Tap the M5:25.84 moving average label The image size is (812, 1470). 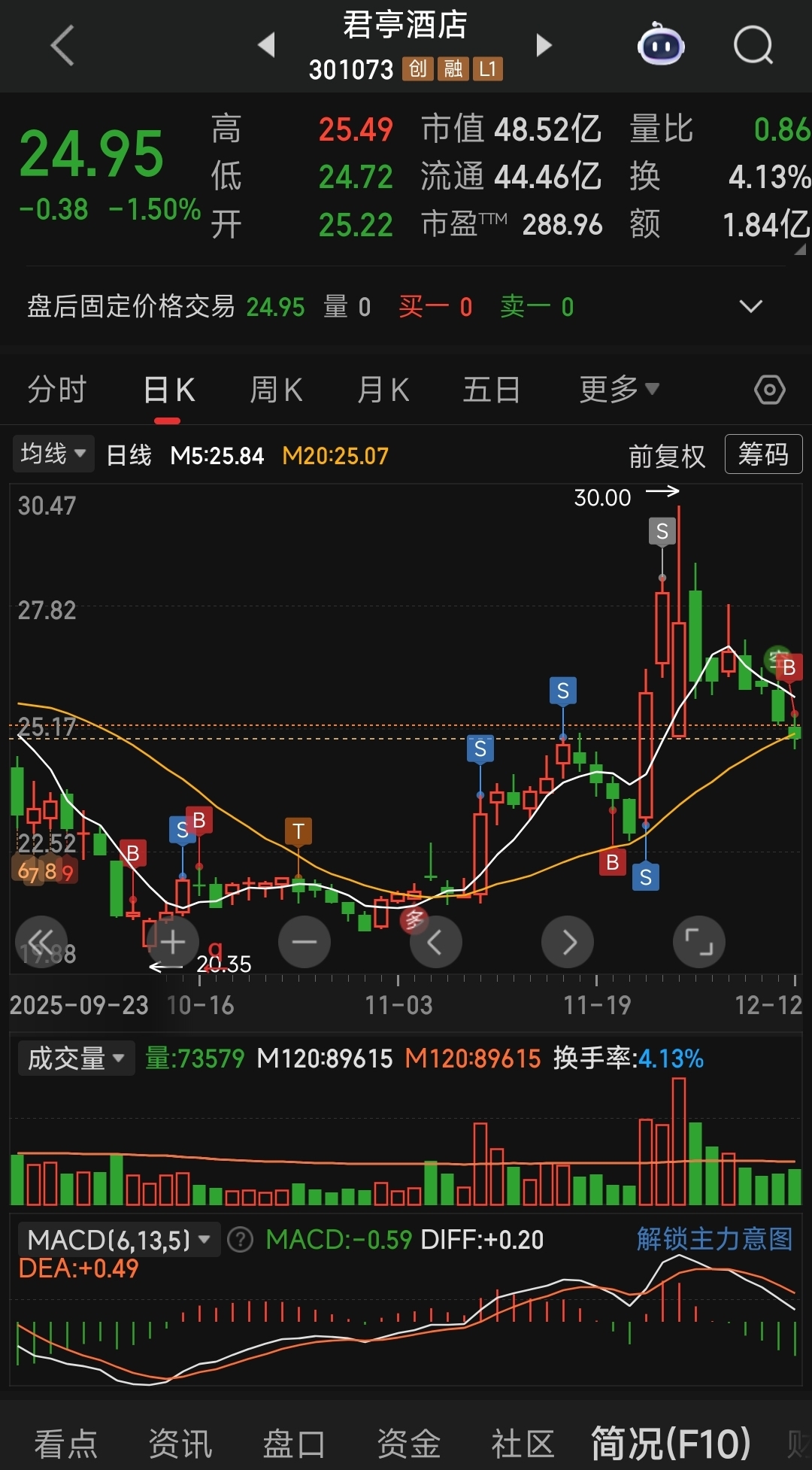217,456
